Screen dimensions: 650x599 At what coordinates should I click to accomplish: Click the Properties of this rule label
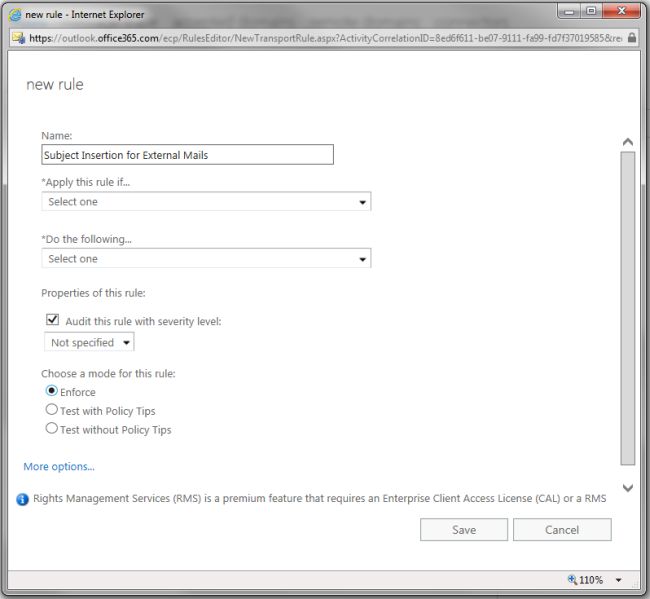click(x=93, y=293)
